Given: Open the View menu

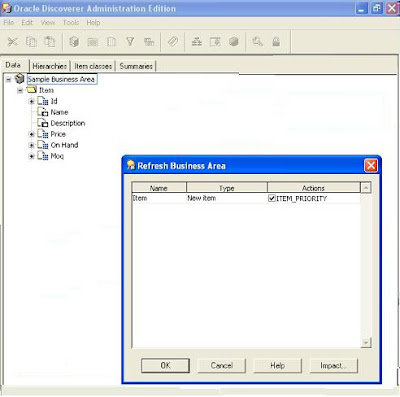Looking at the screenshot, I should (x=48, y=23).
